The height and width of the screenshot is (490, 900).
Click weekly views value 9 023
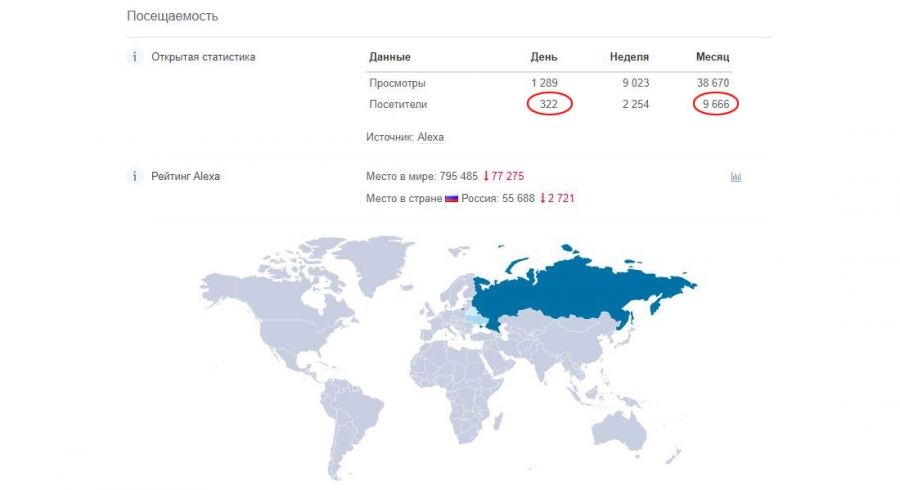[635, 83]
